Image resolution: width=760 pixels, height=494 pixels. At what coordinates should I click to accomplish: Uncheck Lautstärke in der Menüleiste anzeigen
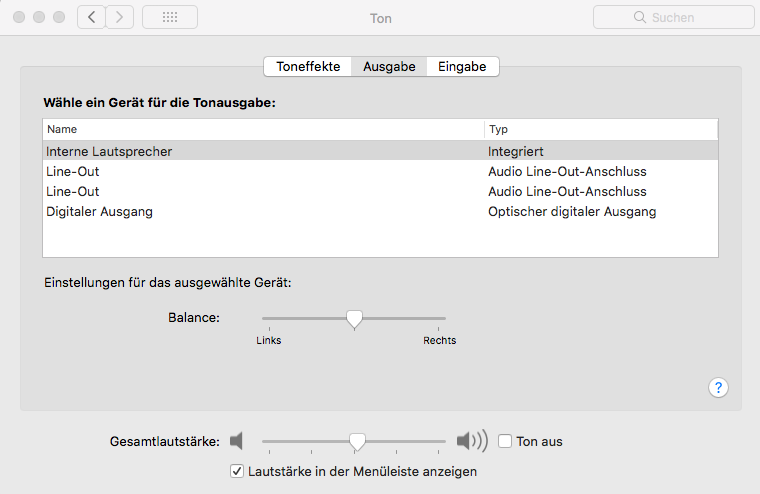point(237,471)
